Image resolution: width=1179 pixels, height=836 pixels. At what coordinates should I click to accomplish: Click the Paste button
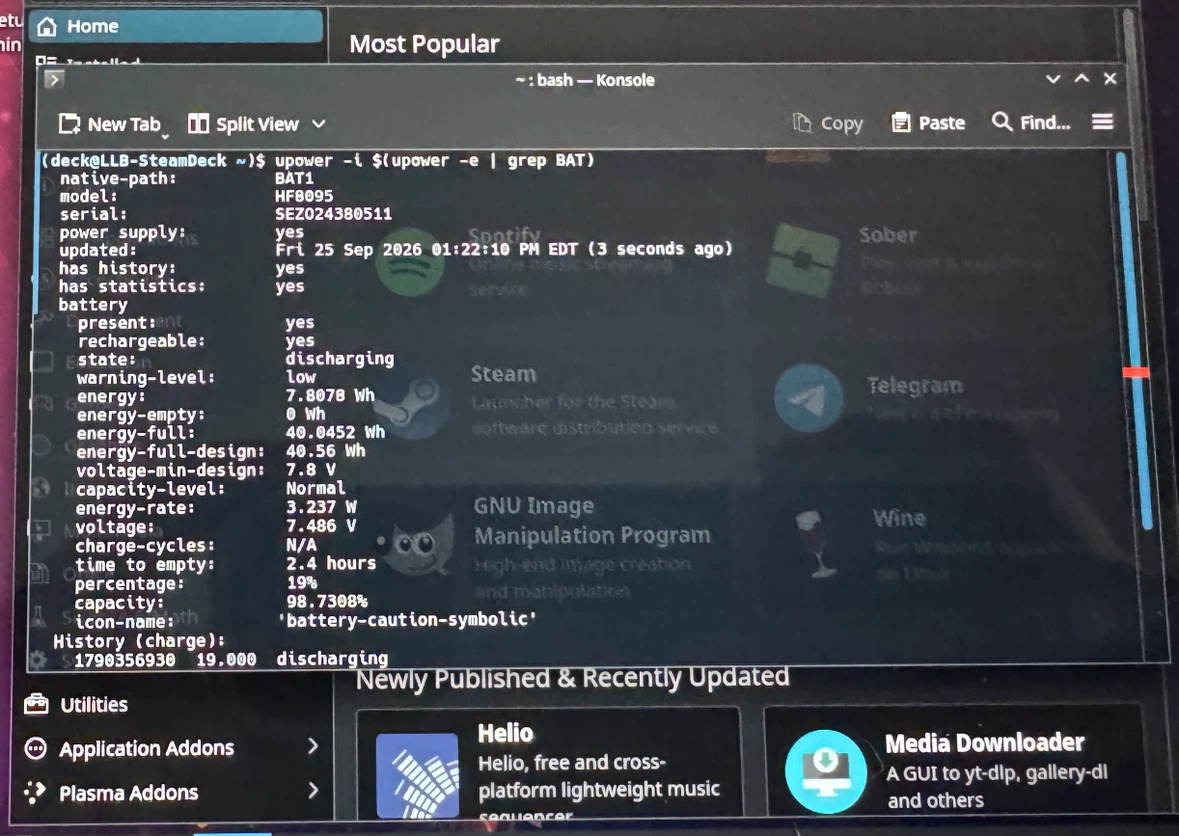[x=928, y=123]
